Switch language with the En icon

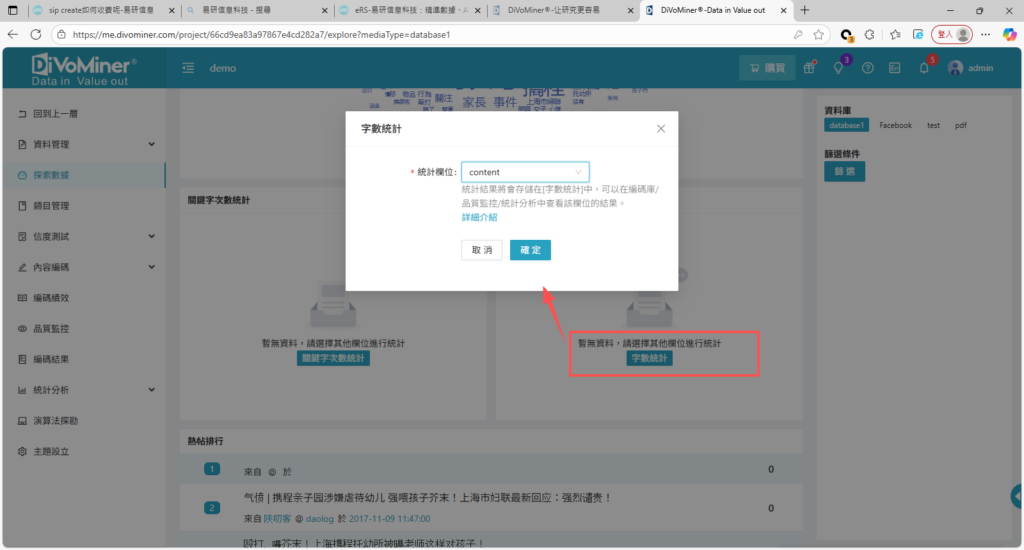point(895,68)
